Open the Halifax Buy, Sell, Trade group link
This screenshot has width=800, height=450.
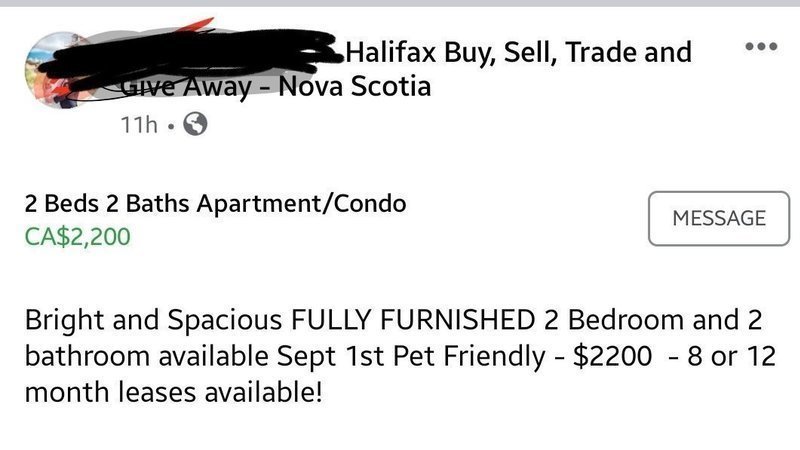pyautogui.click(x=518, y=52)
